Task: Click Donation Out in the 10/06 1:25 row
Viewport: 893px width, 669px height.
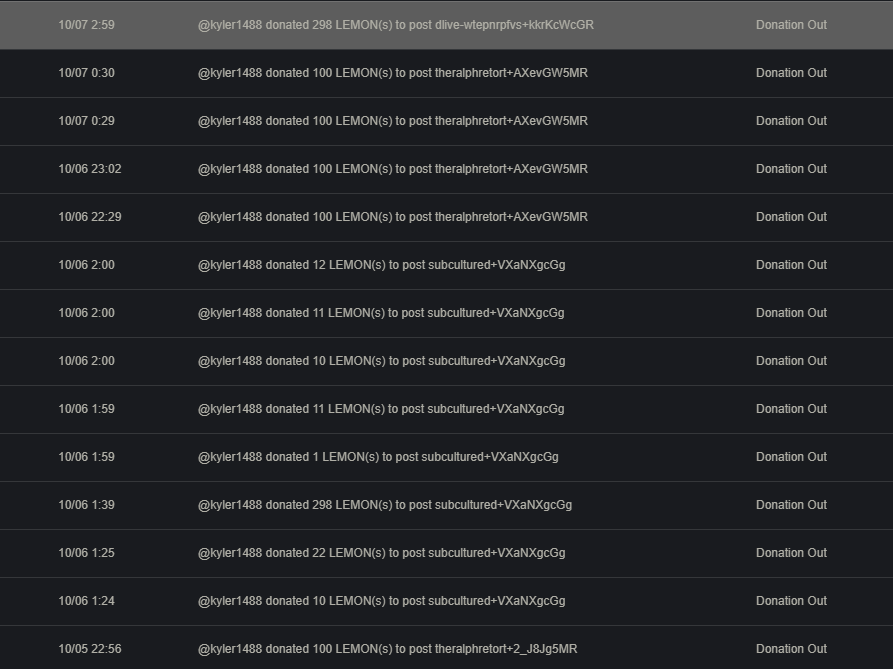Action: click(791, 553)
